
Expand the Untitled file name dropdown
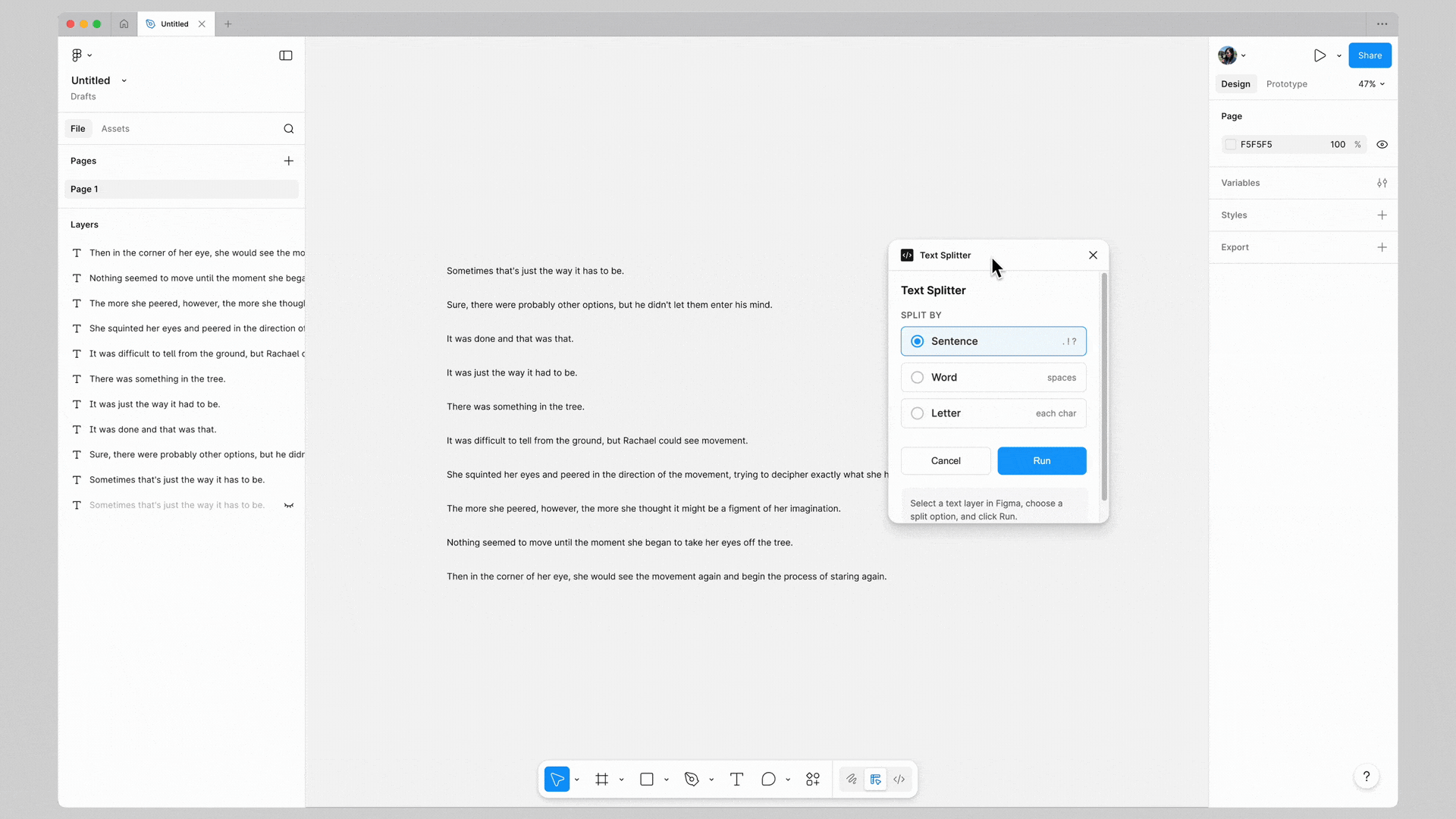point(124,80)
